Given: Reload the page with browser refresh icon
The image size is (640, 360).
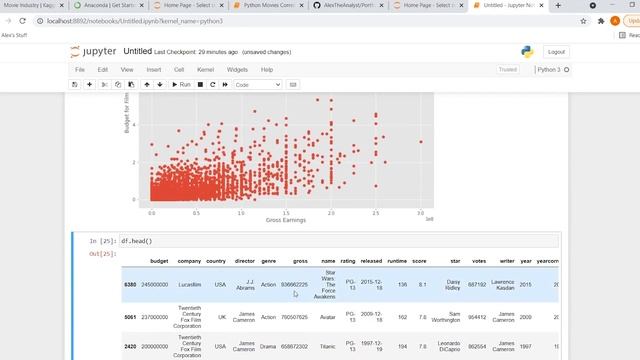Looking at the screenshot, I should click(x=22, y=21).
